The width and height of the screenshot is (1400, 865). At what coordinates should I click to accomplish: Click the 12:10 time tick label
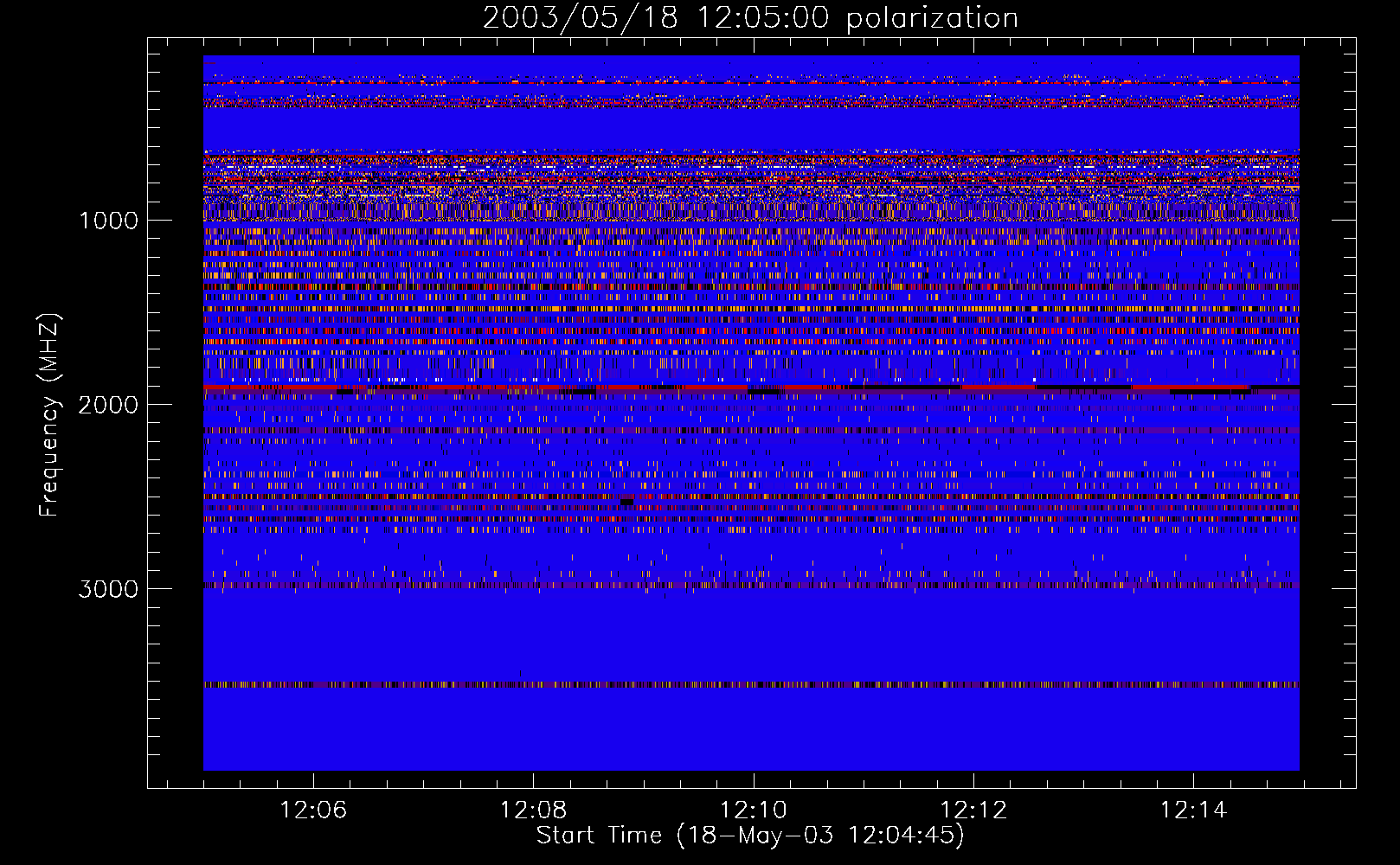754,811
